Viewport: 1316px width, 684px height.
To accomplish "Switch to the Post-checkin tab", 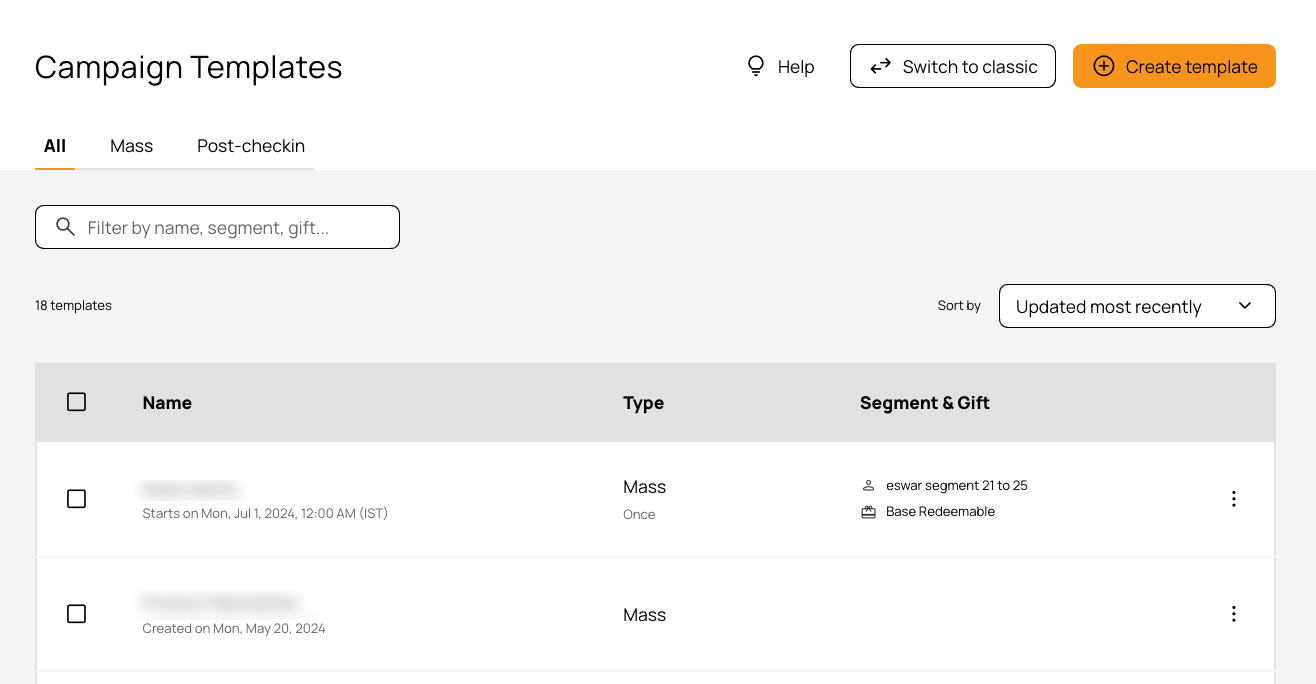I will tap(251, 146).
